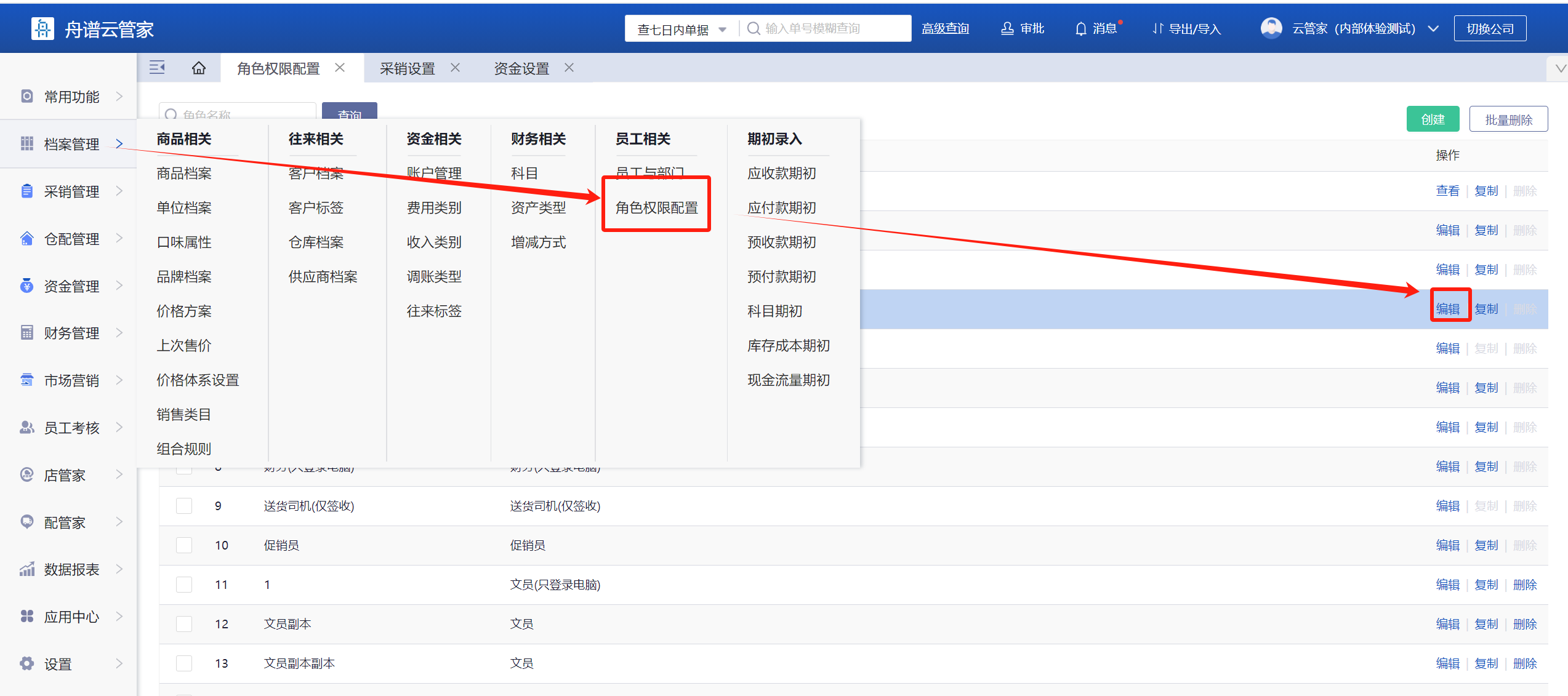Viewport: 1568px width, 696px height.
Task: Expand account menu arrow beside 云管家
Action: (1433, 29)
